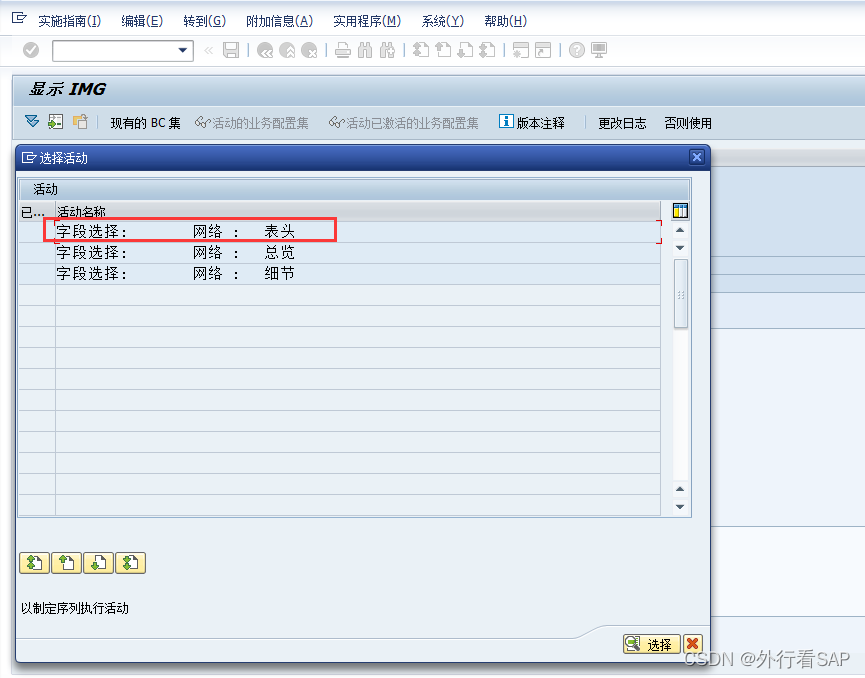Open the 实施指南(I) menu
This screenshot has height=678, width=865.
(x=70, y=21)
